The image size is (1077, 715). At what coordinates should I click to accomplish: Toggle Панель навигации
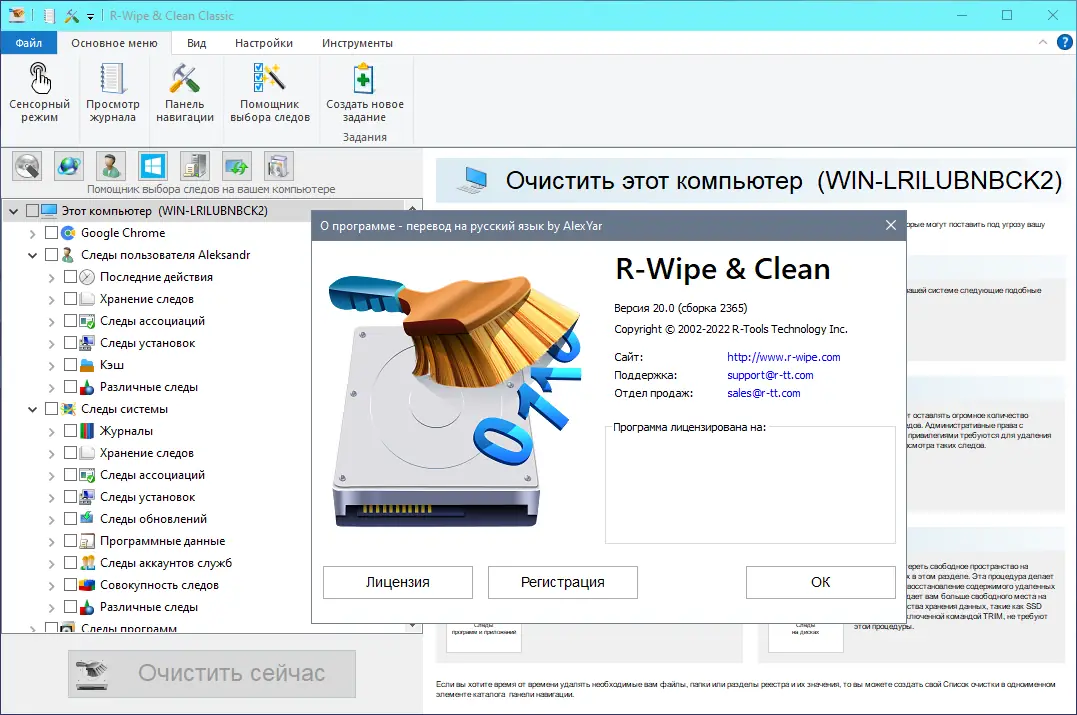click(x=185, y=93)
